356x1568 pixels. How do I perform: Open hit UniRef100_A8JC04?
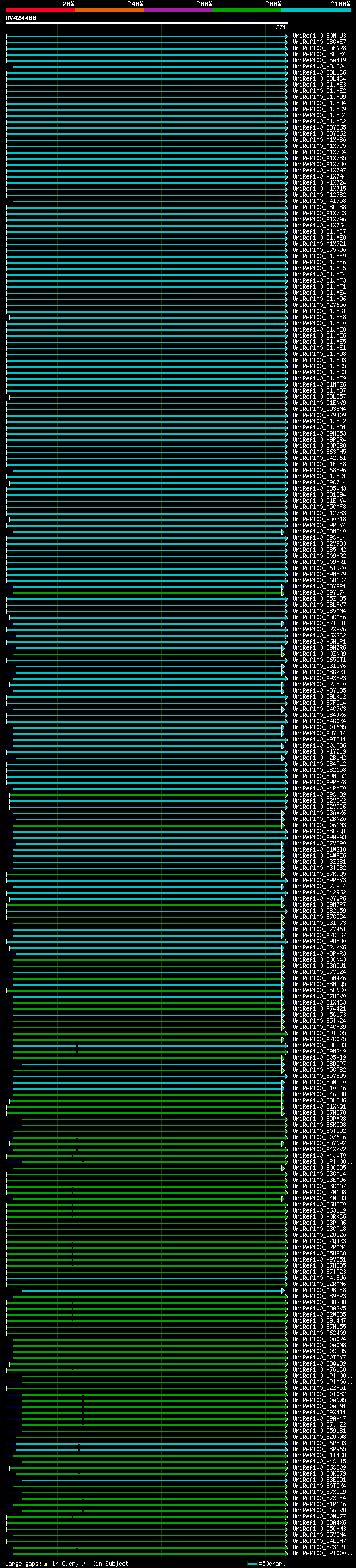[x=319, y=66]
